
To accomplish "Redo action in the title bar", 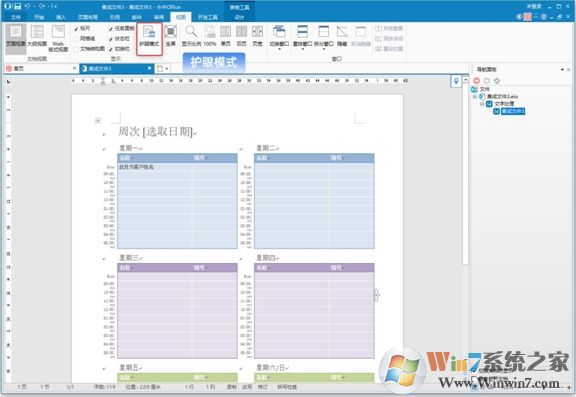I will point(42,6).
